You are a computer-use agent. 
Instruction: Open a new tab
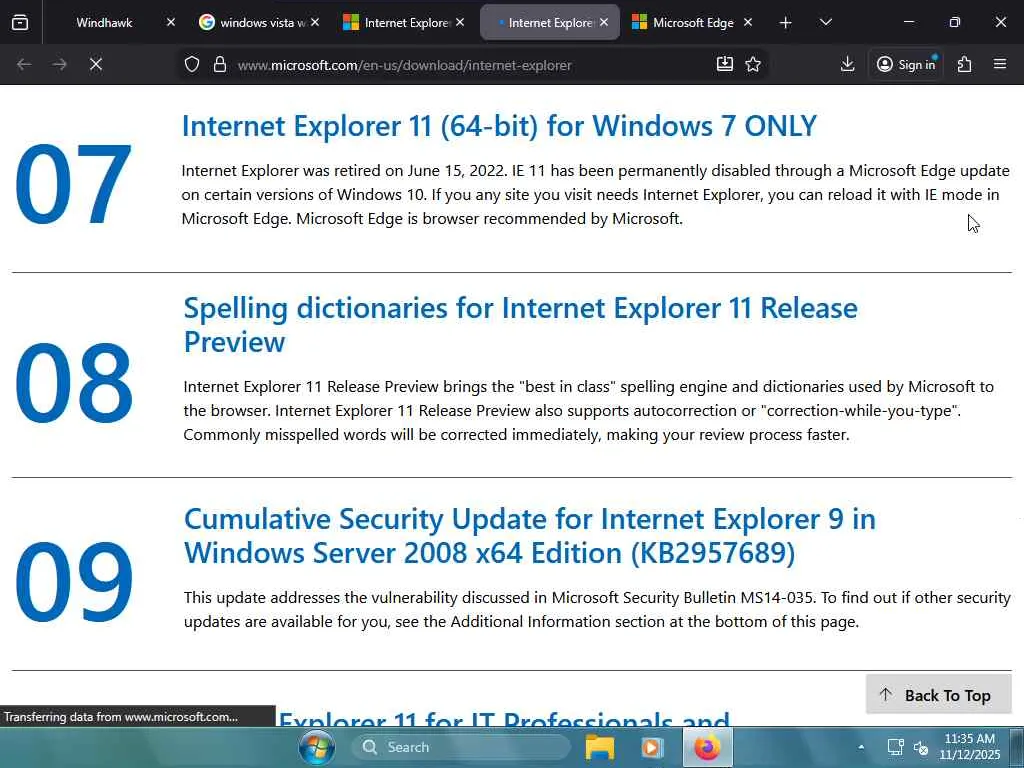point(786,23)
